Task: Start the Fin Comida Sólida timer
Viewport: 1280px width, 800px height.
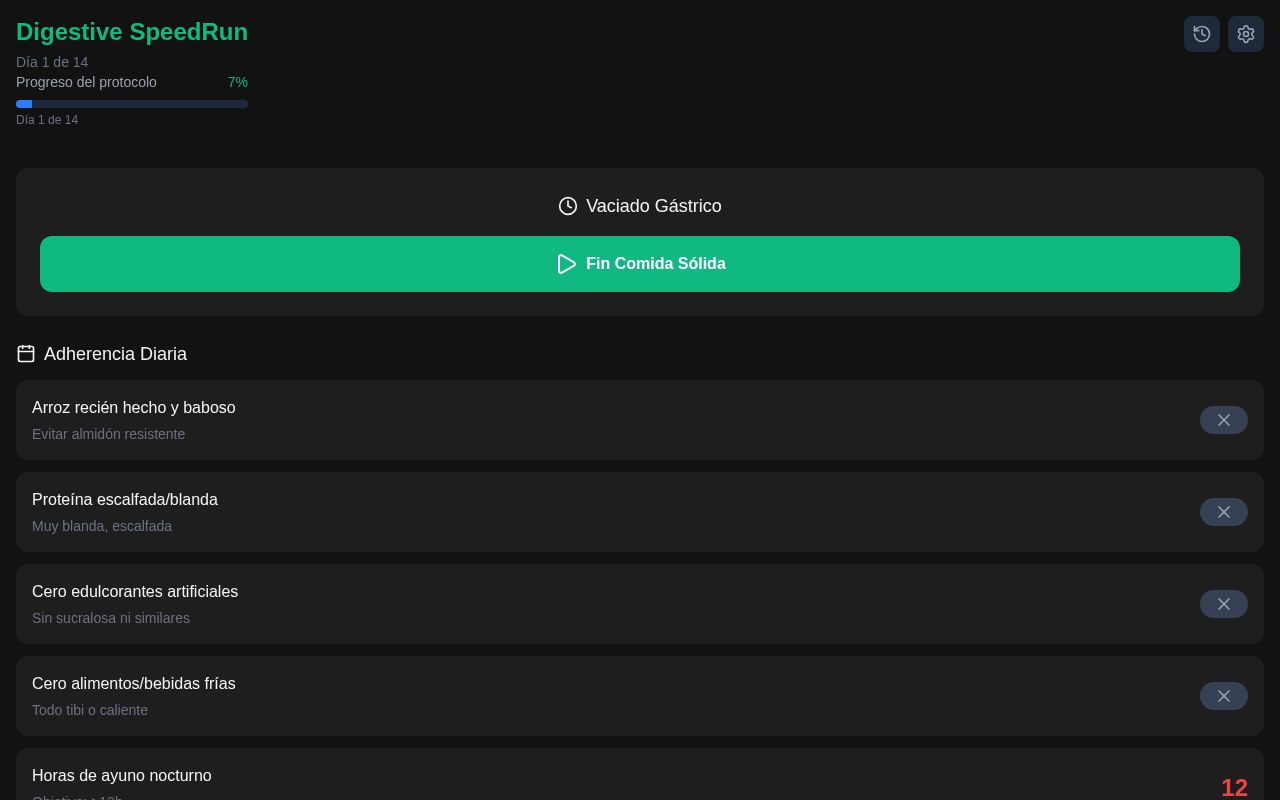Action: pyautogui.click(x=640, y=264)
